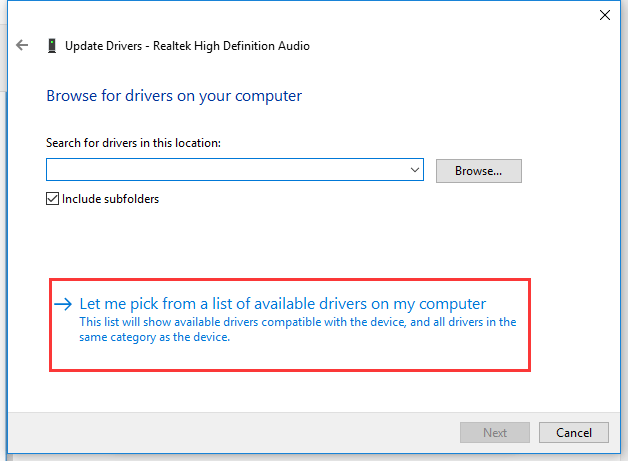Click the grayed Next button
This screenshot has width=628, height=461.
(x=495, y=433)
